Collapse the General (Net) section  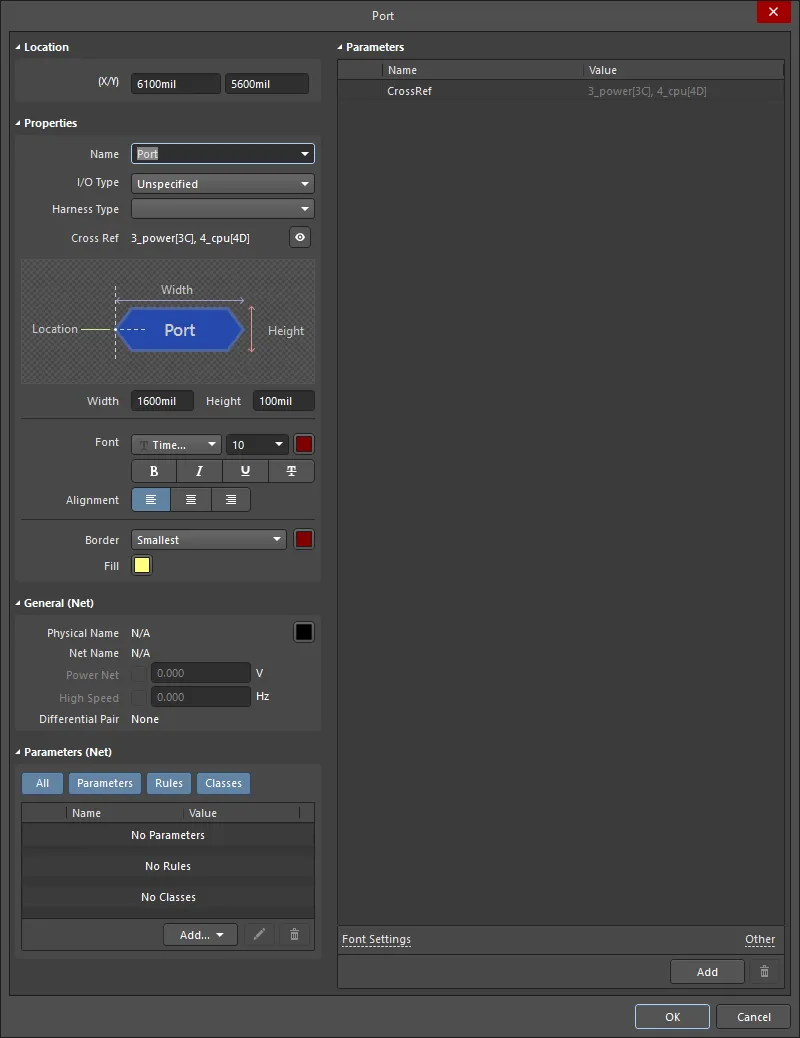[18, 603]
